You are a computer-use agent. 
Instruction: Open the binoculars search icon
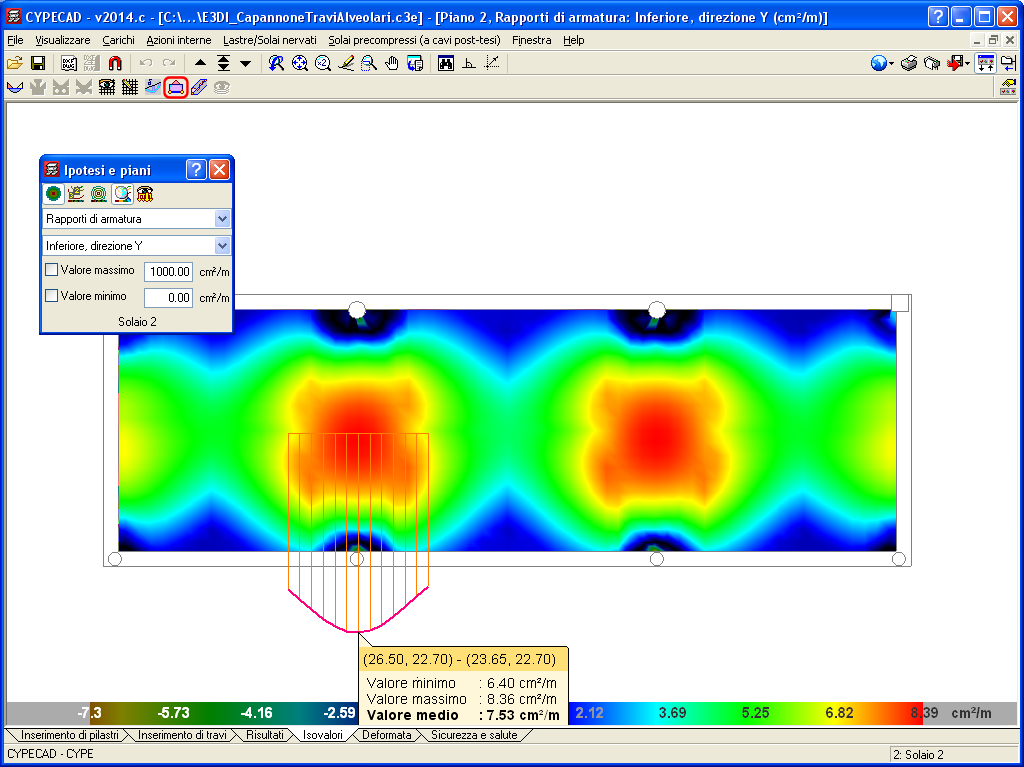[446, 63]
